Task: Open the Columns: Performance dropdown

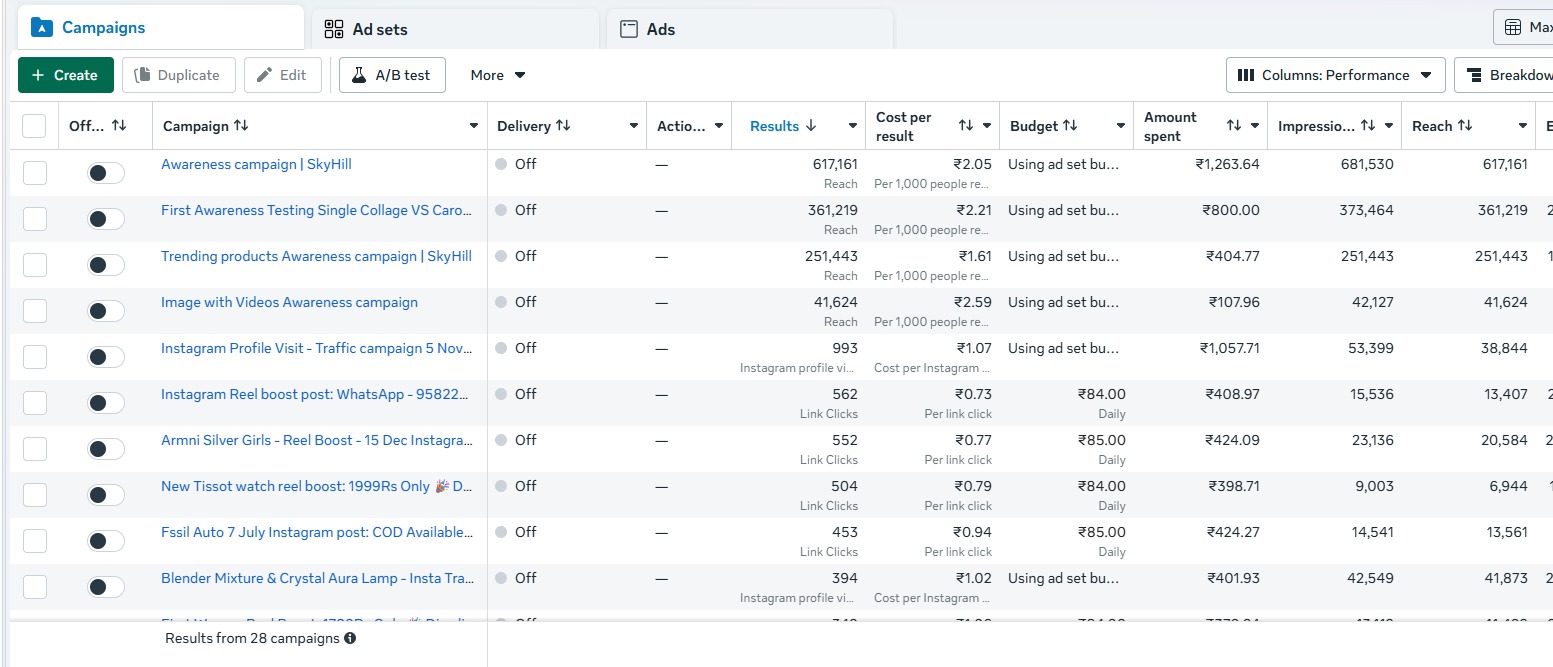Action: 1336,75
